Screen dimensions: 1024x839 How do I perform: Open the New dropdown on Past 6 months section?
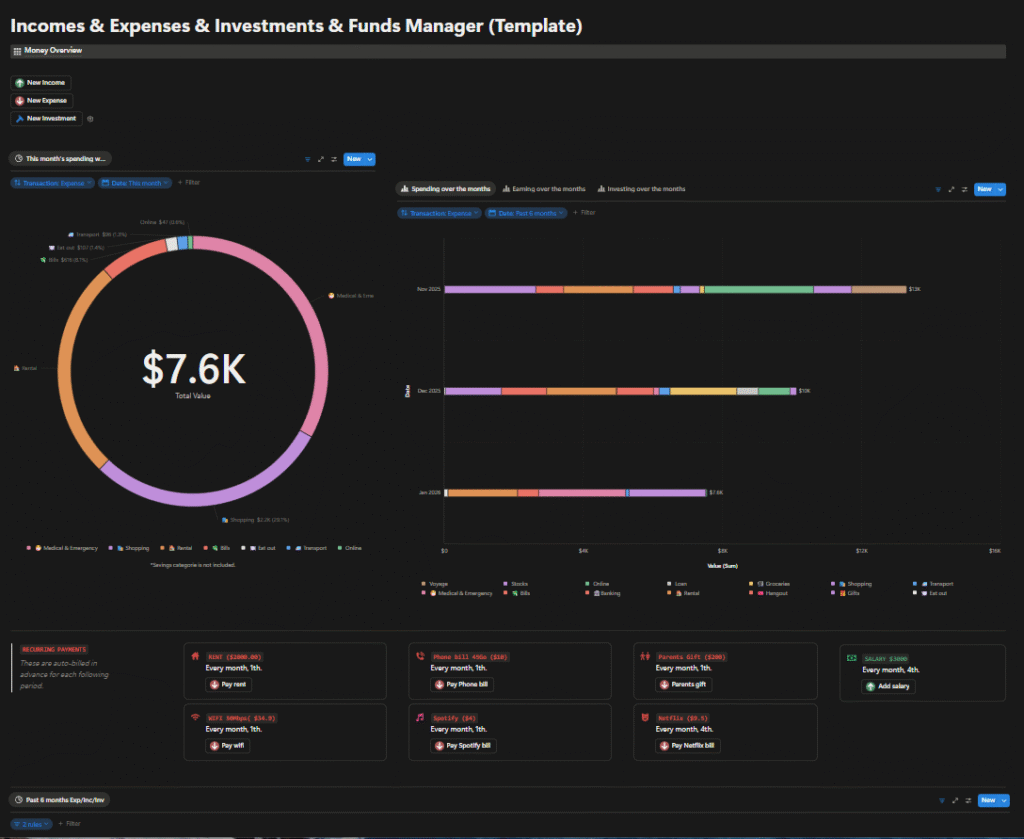[1001, 800]
